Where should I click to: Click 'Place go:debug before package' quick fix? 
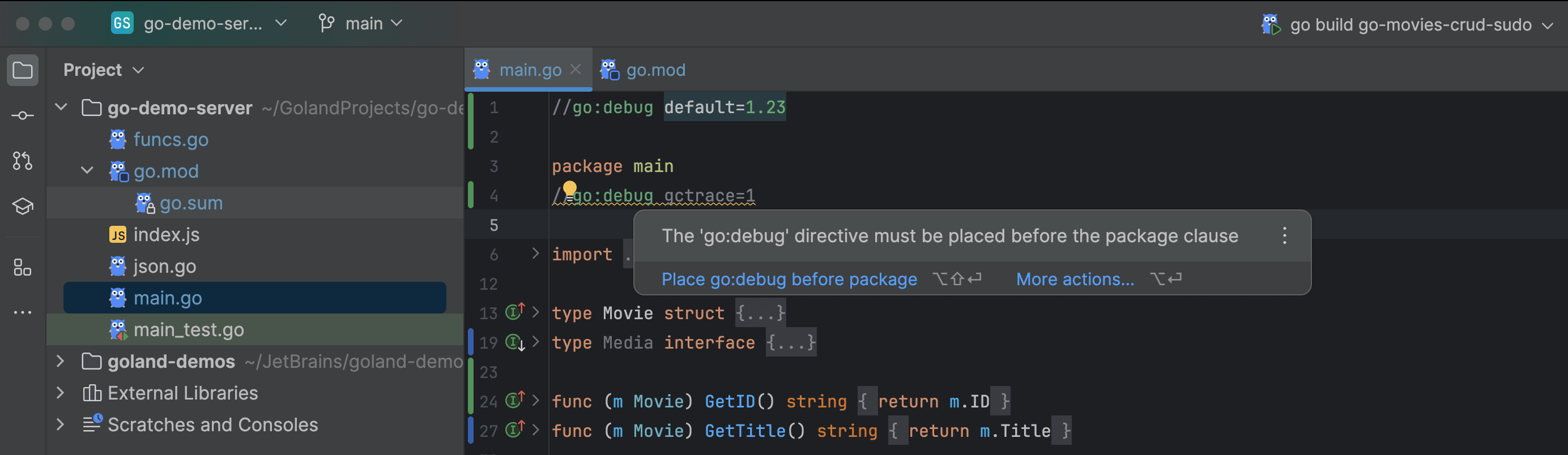789,279
